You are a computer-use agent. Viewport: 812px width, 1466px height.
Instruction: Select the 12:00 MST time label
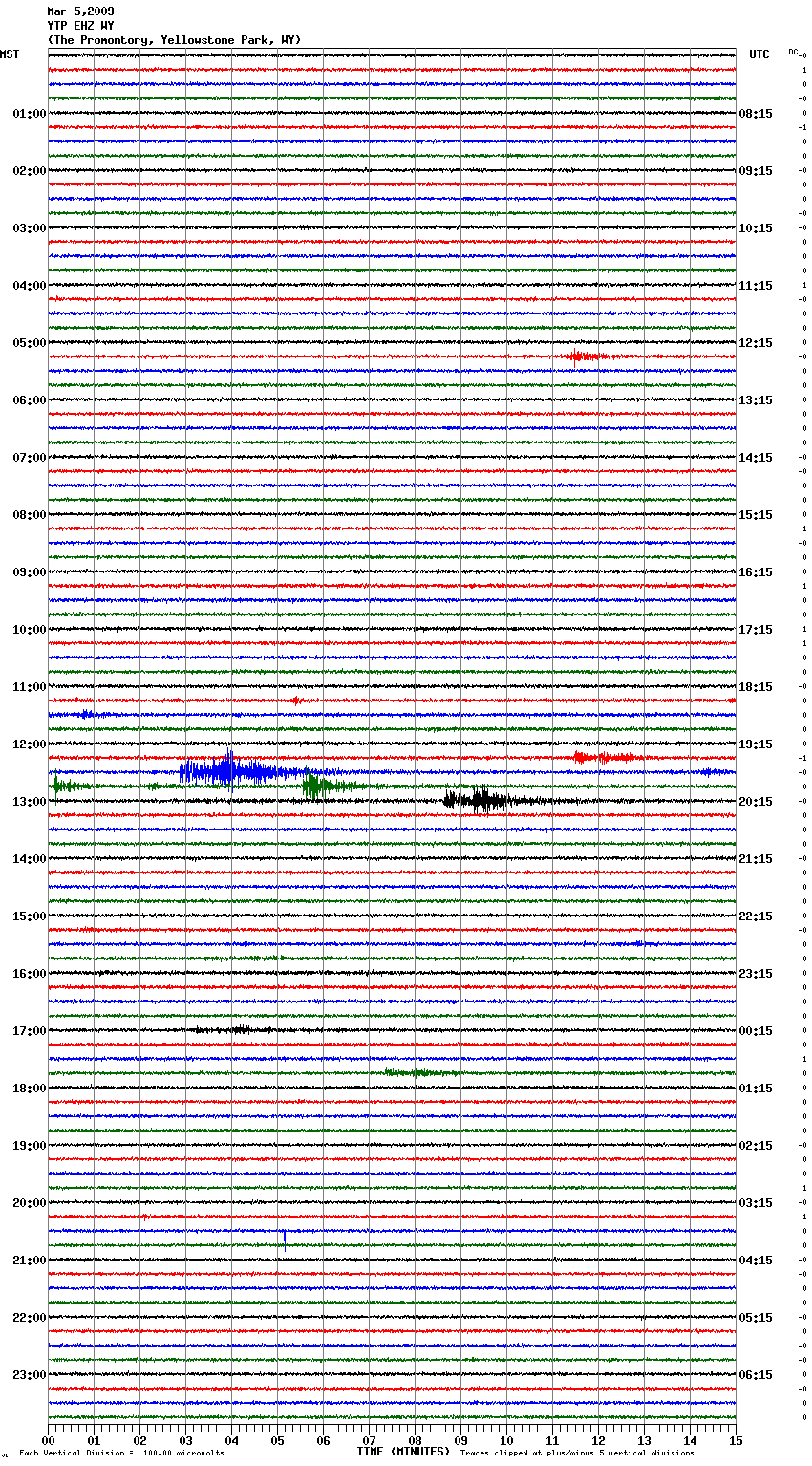click(x=29, y=744)
